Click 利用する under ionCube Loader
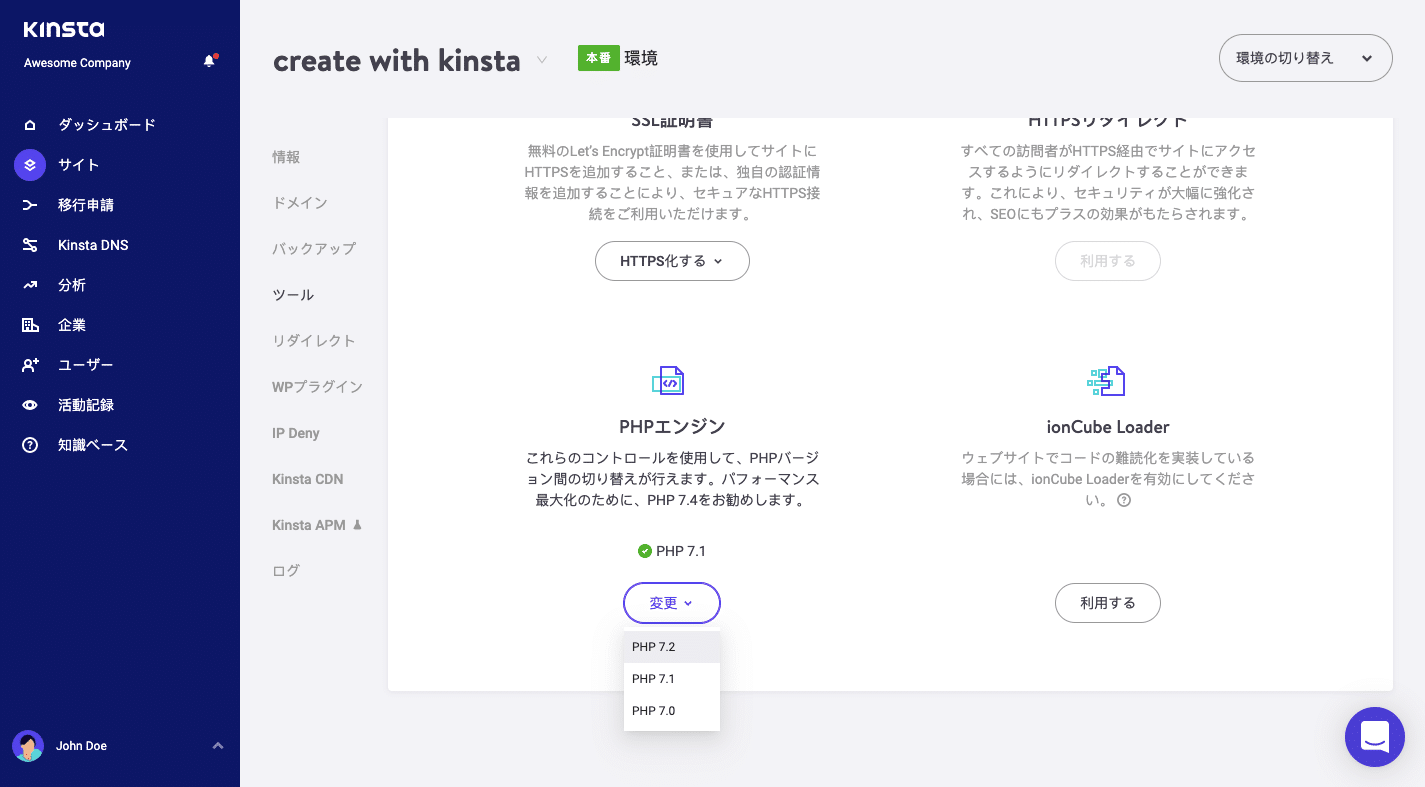Viewport: 1425px width, 787px height. pos(1107,603)
